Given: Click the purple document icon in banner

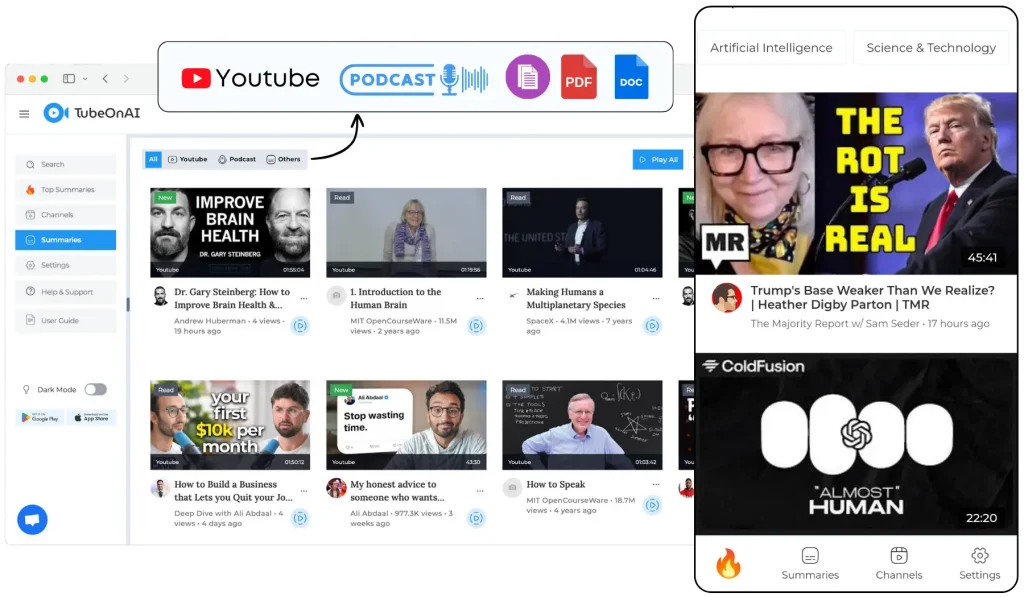Looking at the screenshot, I should (x=528, y=77).
